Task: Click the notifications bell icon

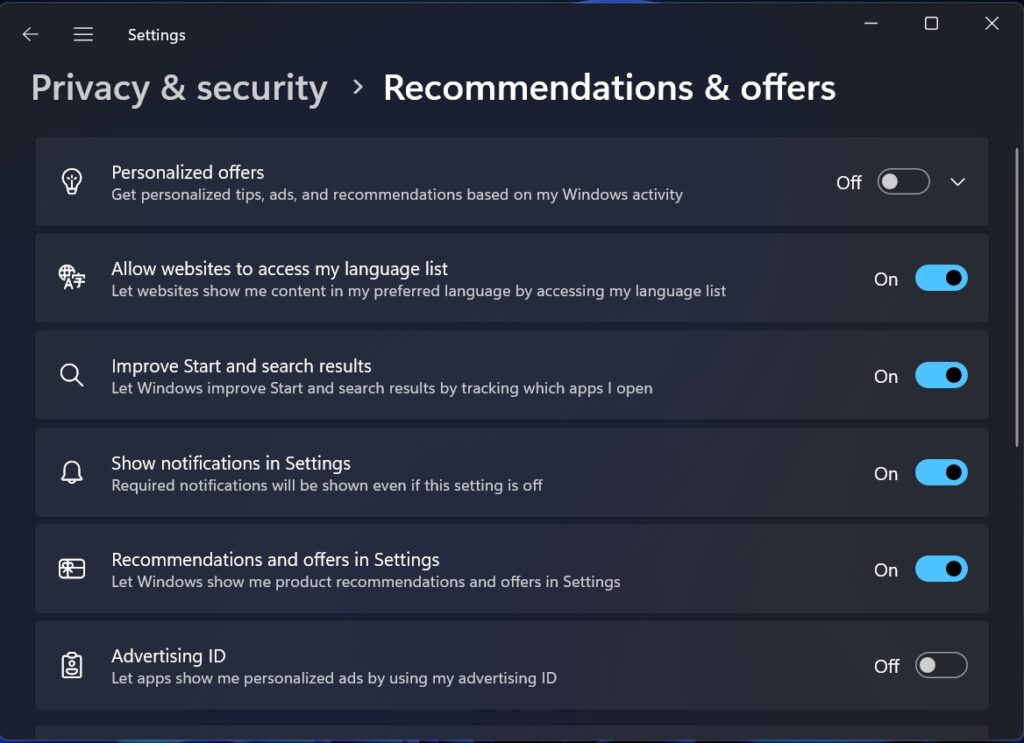Action: coord(71,471)
